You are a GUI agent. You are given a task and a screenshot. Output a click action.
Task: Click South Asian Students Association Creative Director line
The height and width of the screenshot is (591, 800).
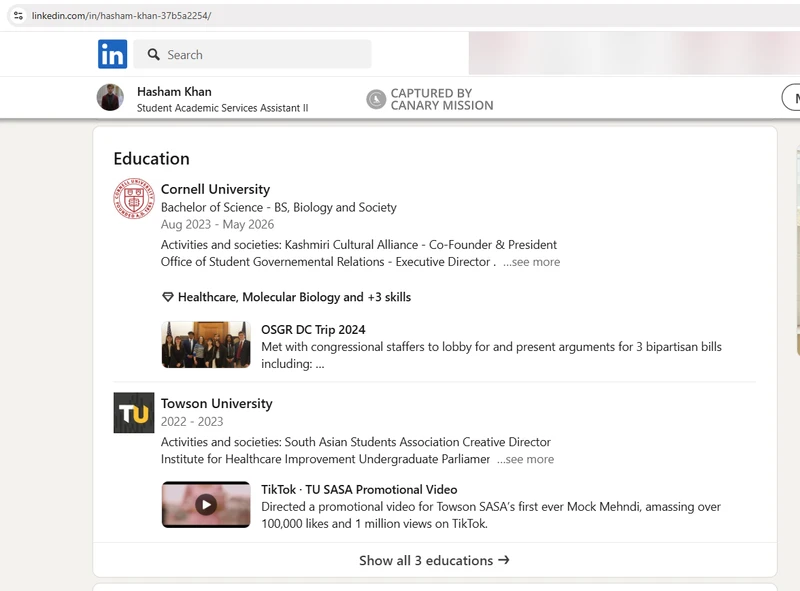[356, 442]
